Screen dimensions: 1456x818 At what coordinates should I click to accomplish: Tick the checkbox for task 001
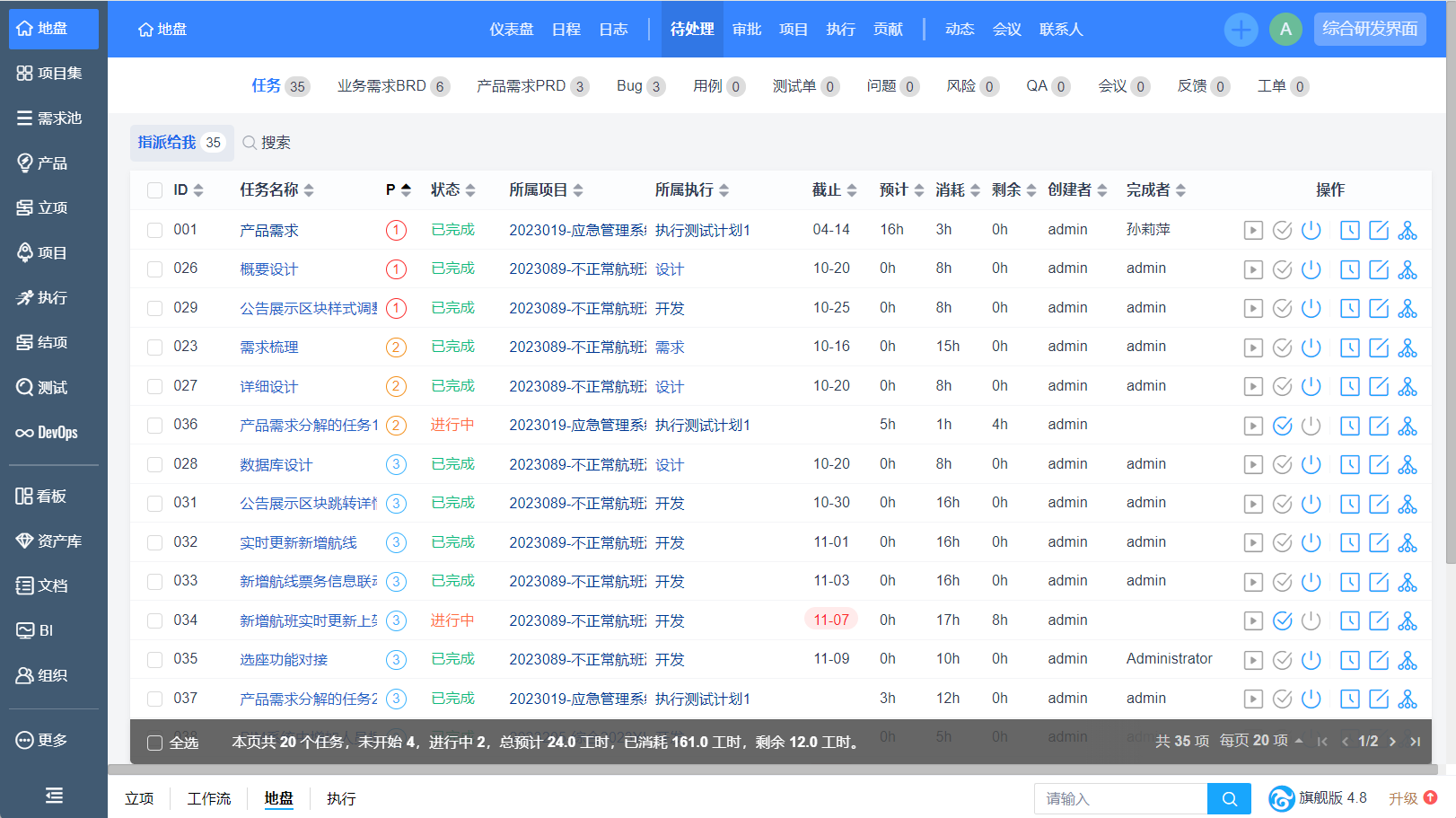155,231
